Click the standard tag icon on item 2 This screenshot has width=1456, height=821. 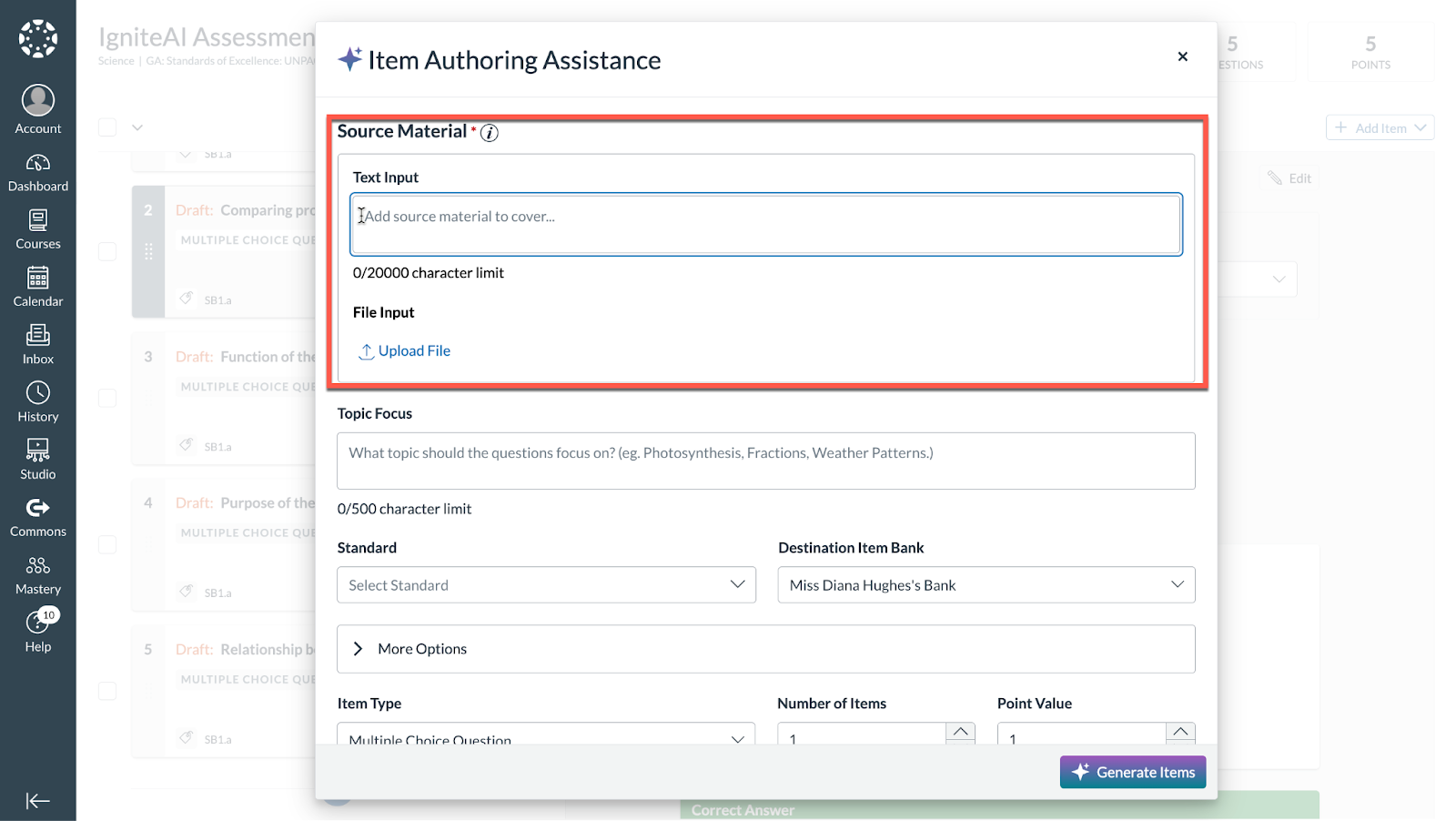(187, 299)
